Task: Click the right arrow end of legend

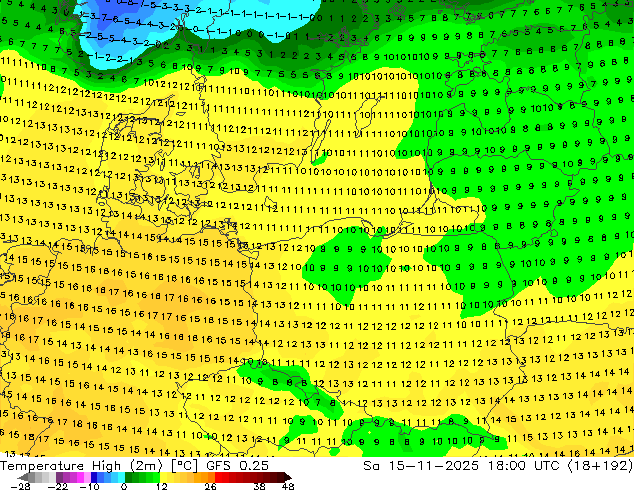Action: [288, 477]
